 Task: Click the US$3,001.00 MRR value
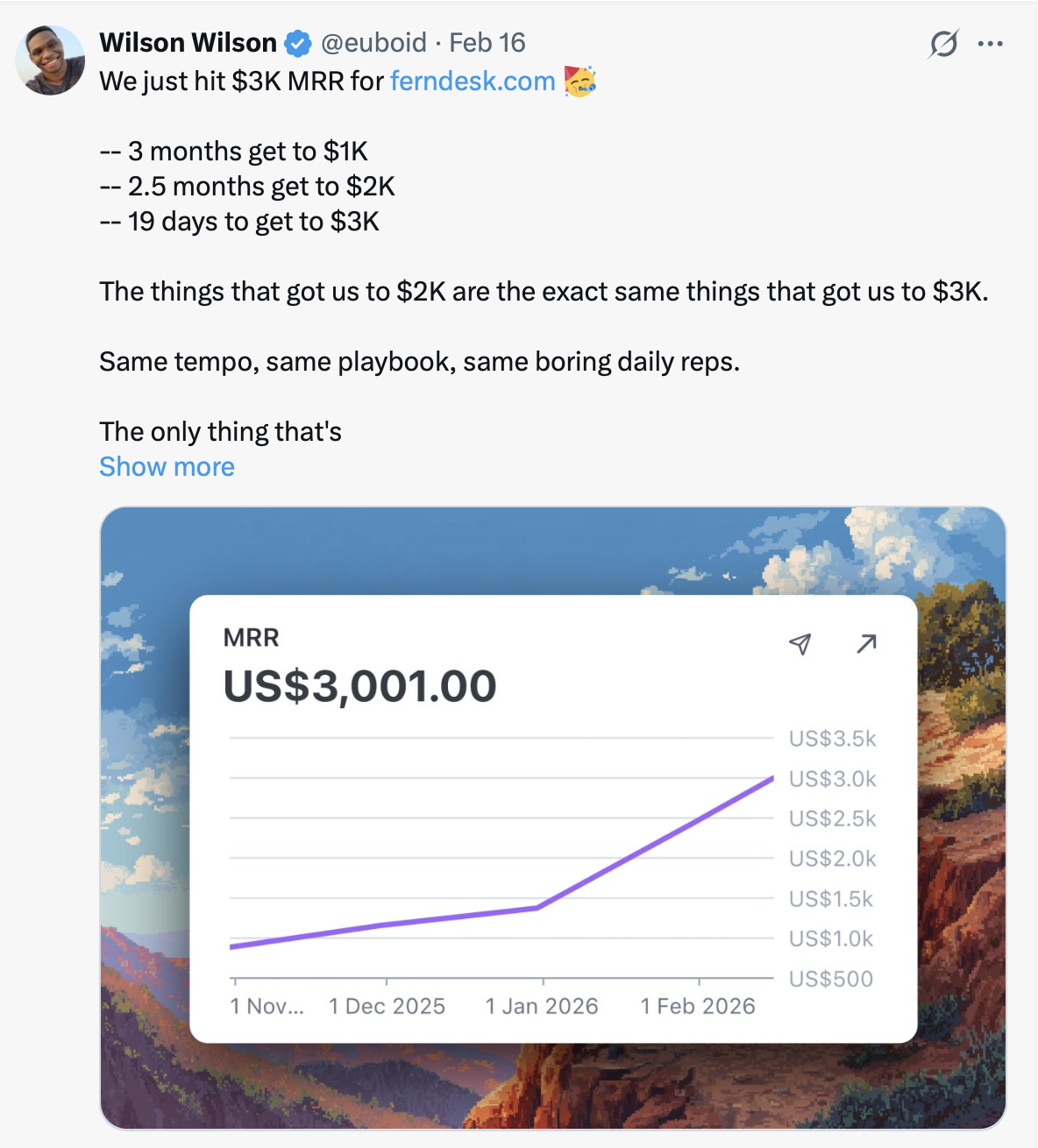(x=359, y=686)
